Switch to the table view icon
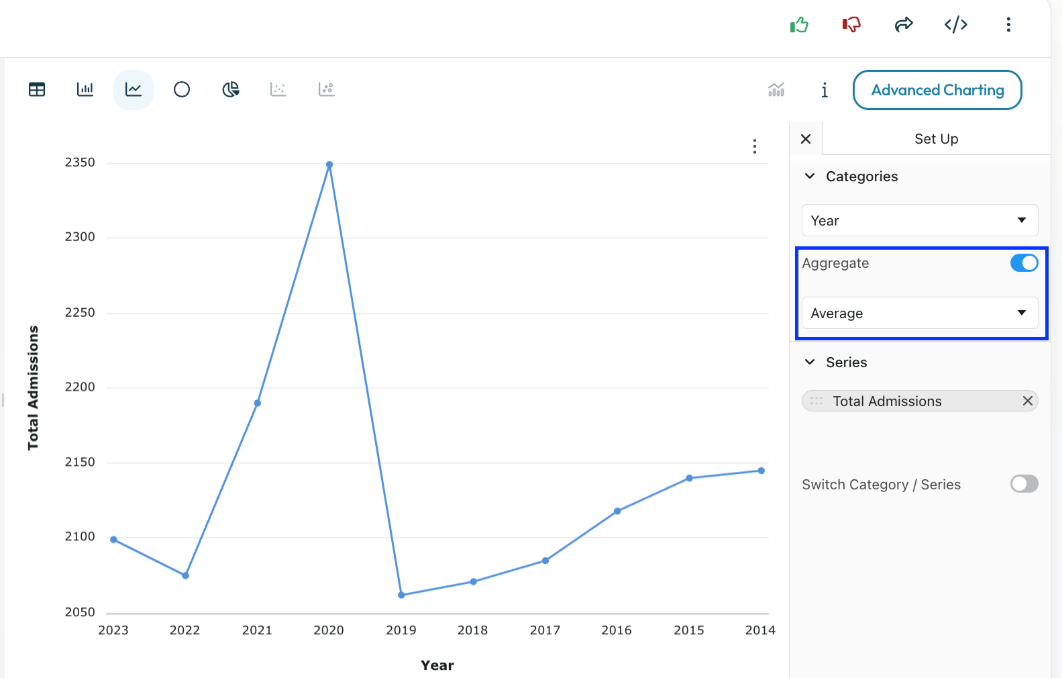Screen dimensions: 1062x678 (37, 90)
